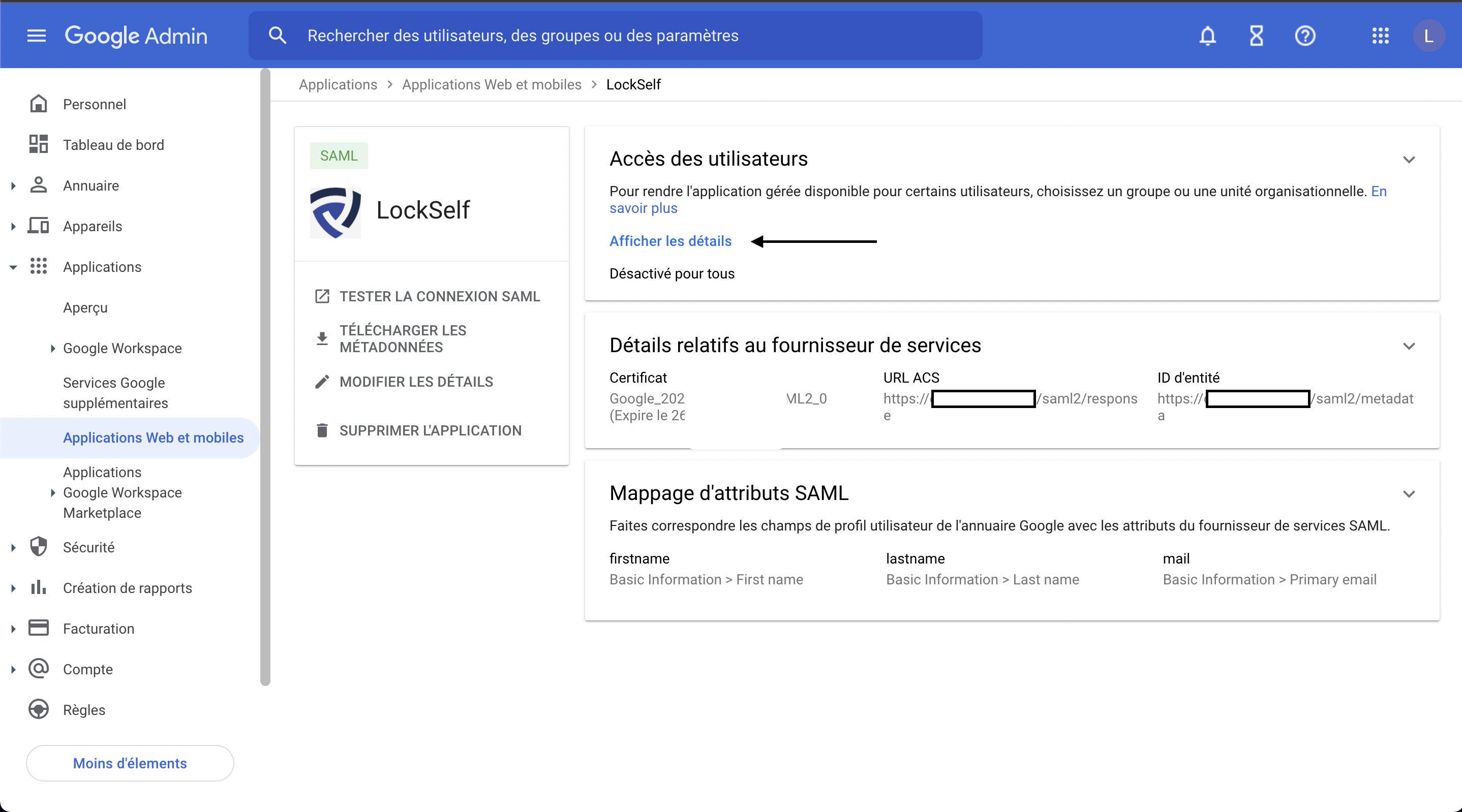Expand the Compte tree arrow
This screenshot has width=1462, height=812.
tap(13, 670)
